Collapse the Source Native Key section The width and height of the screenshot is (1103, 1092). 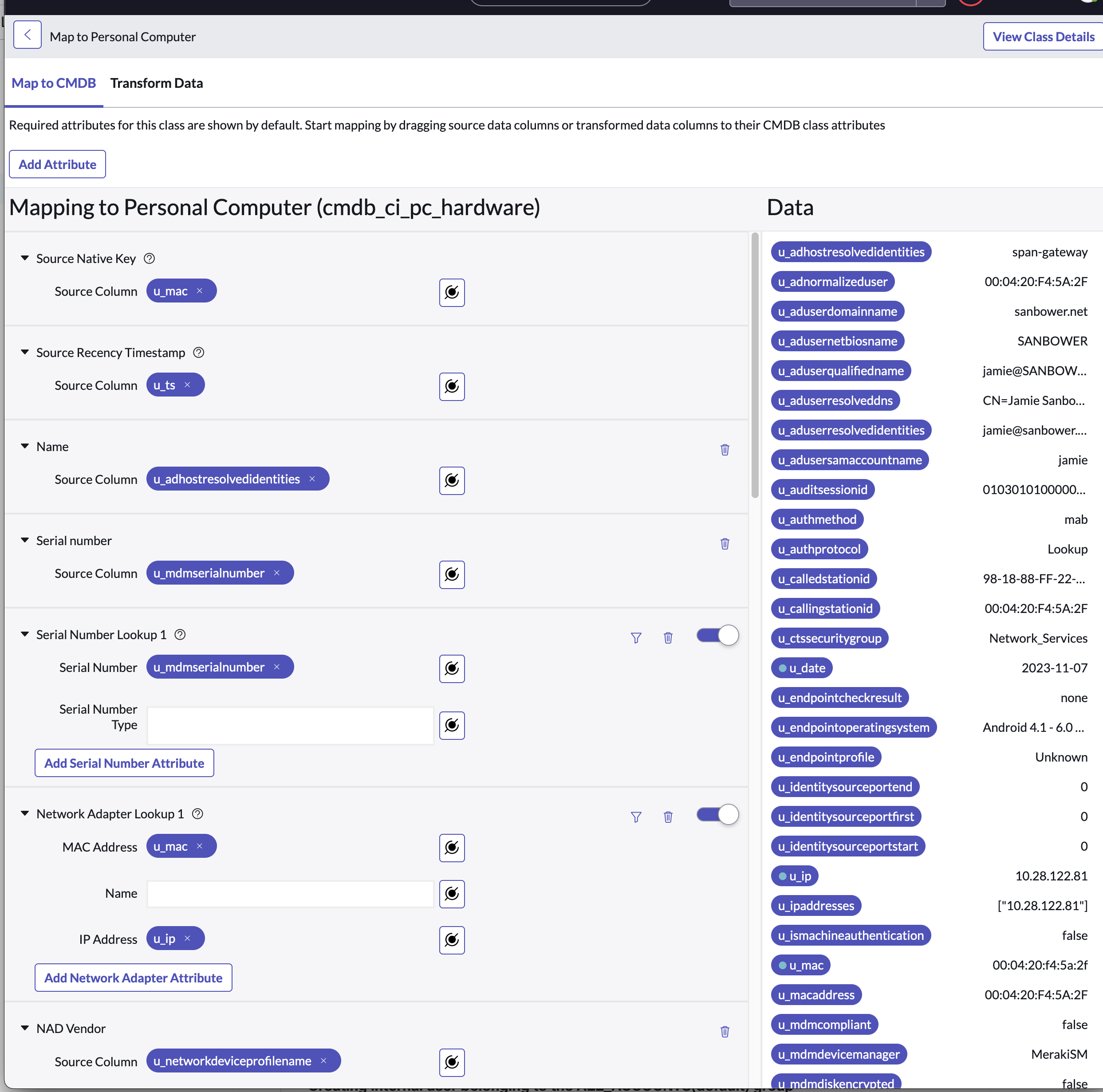pyautogui.click(x=24, y=258)
